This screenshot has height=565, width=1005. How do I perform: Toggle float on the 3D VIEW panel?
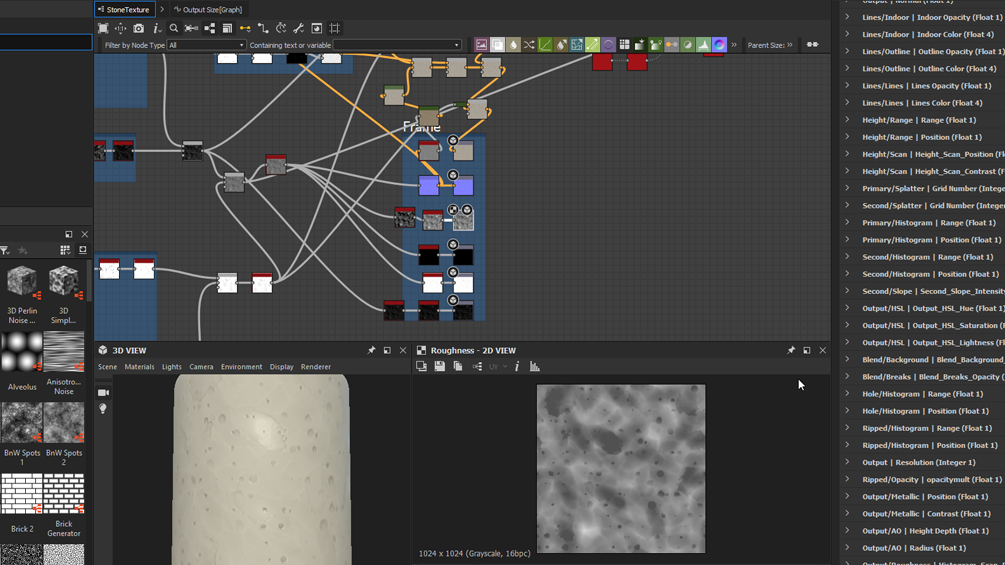tap(387, 350)
